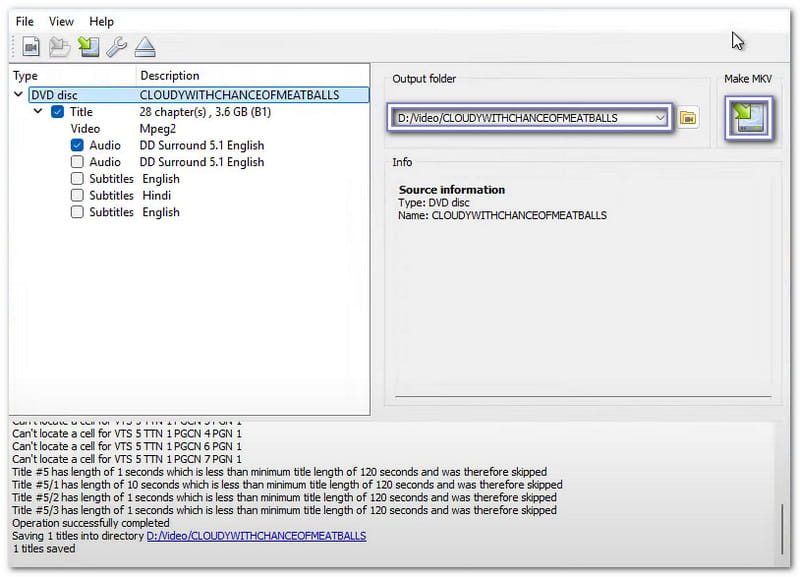Uncheck the first Audio track checkbox
Screen dimensions: 800x577
pos(78,145)
